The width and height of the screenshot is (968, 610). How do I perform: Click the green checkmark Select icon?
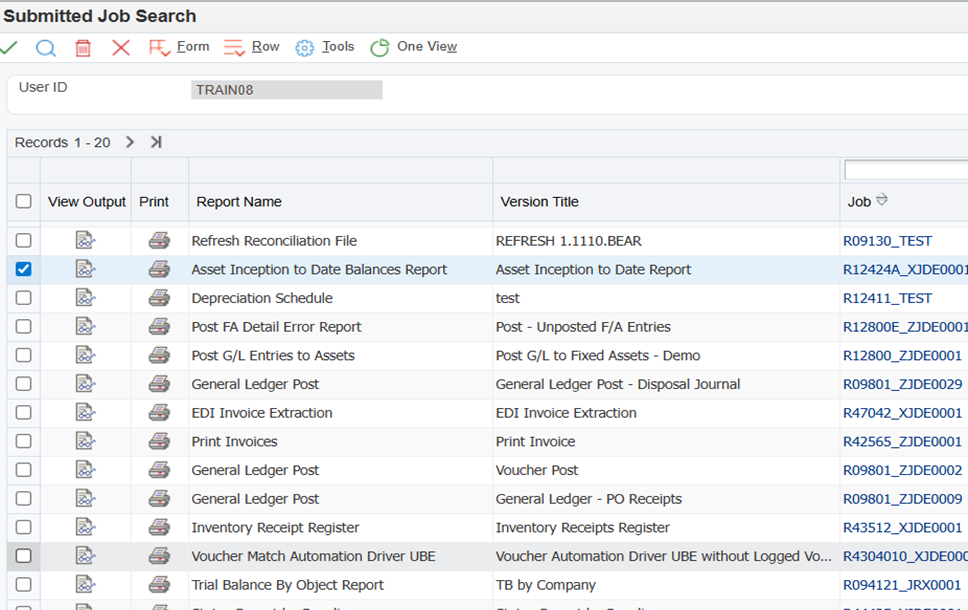click(10, 48)
